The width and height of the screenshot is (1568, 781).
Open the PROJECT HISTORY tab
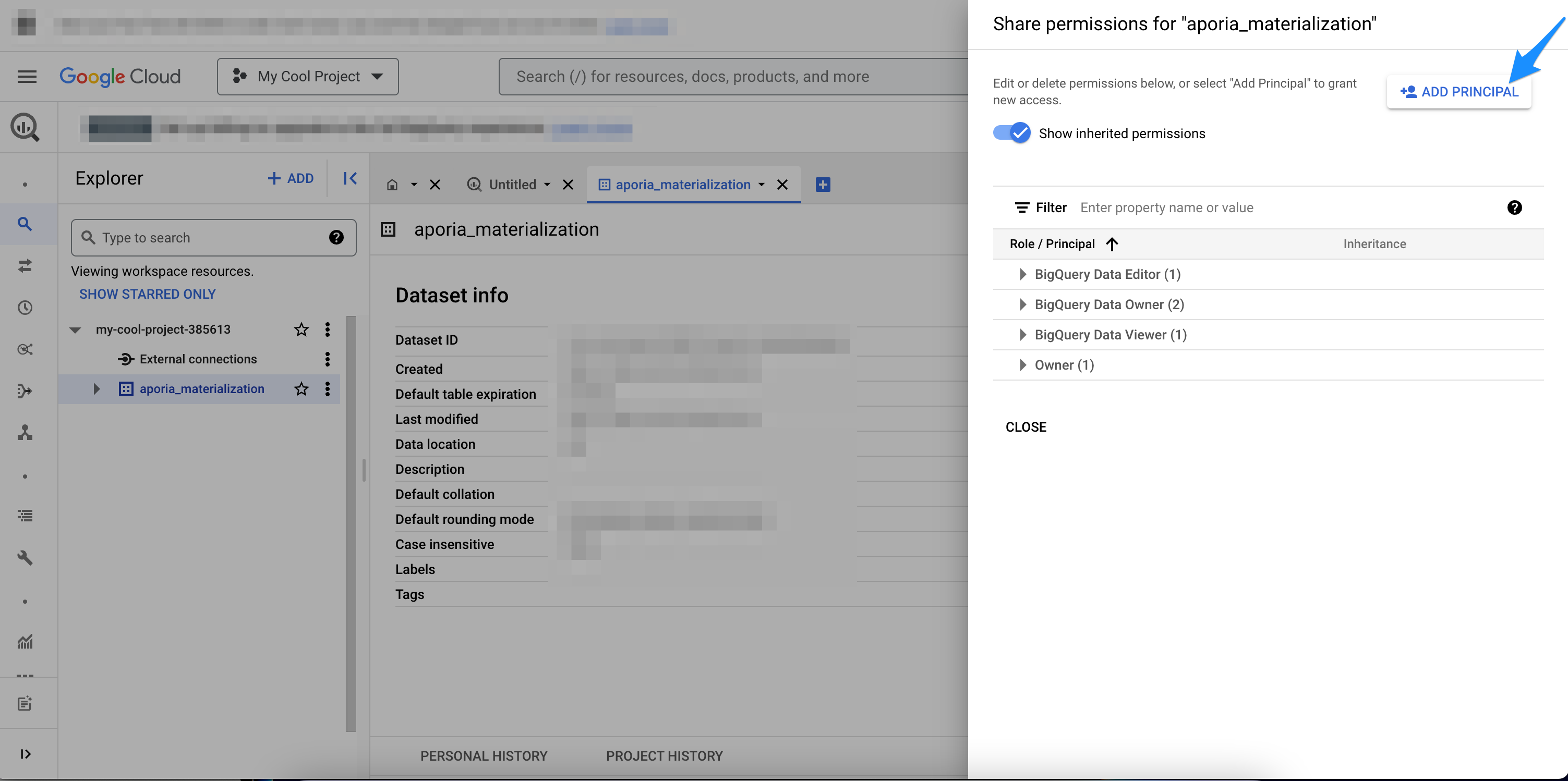point(664,756)
